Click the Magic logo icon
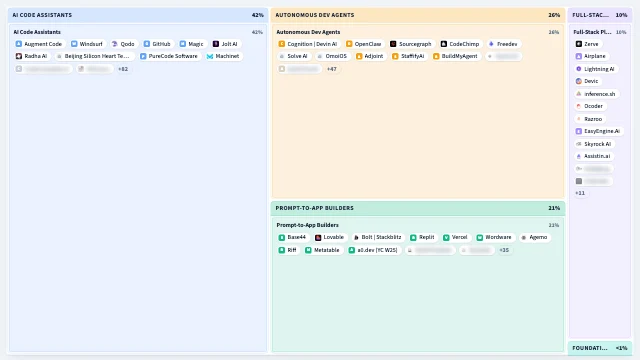 click(x=183, y=44)
